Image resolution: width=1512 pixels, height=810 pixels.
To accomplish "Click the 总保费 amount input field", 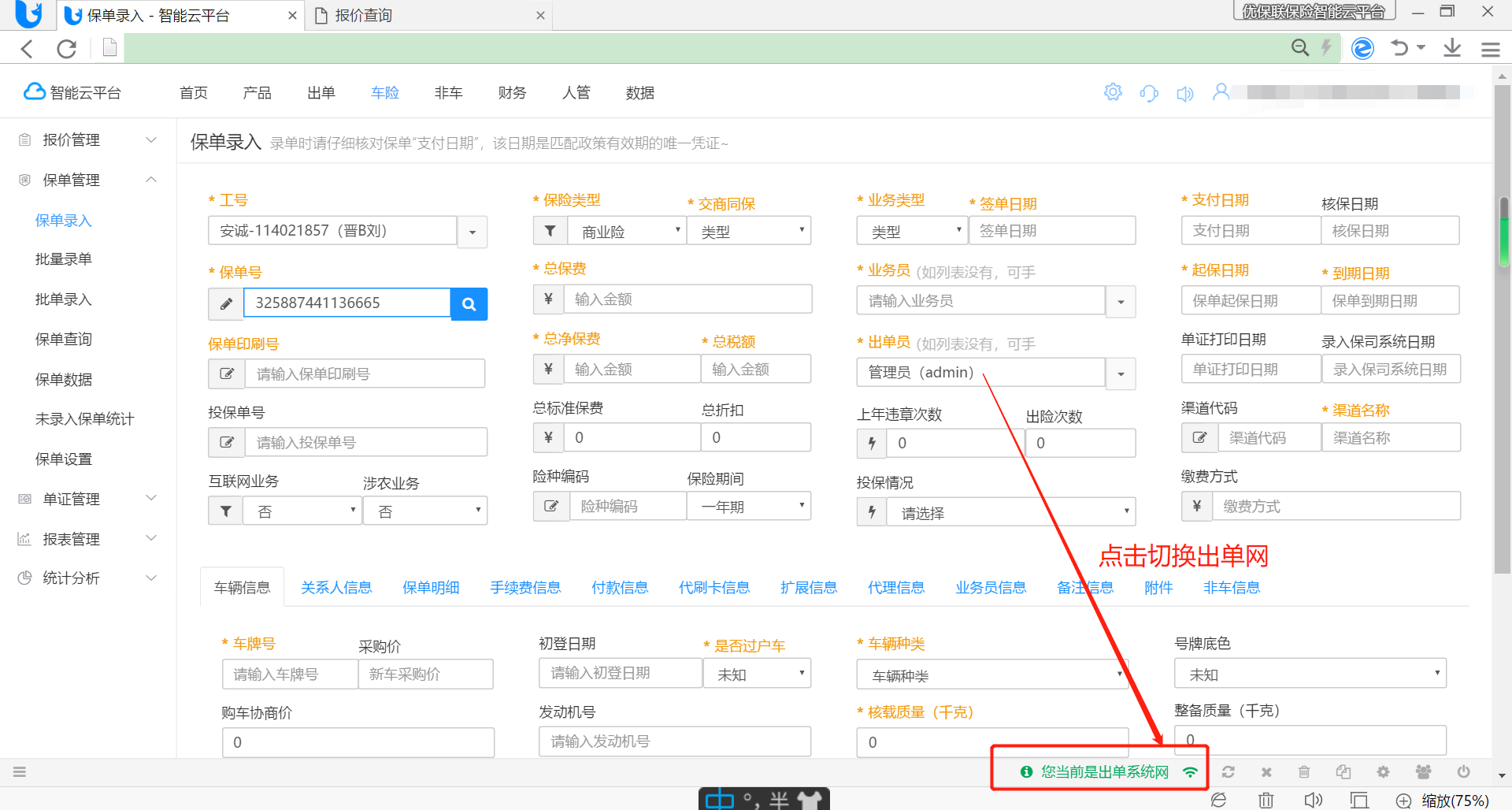I will [687, 299].
